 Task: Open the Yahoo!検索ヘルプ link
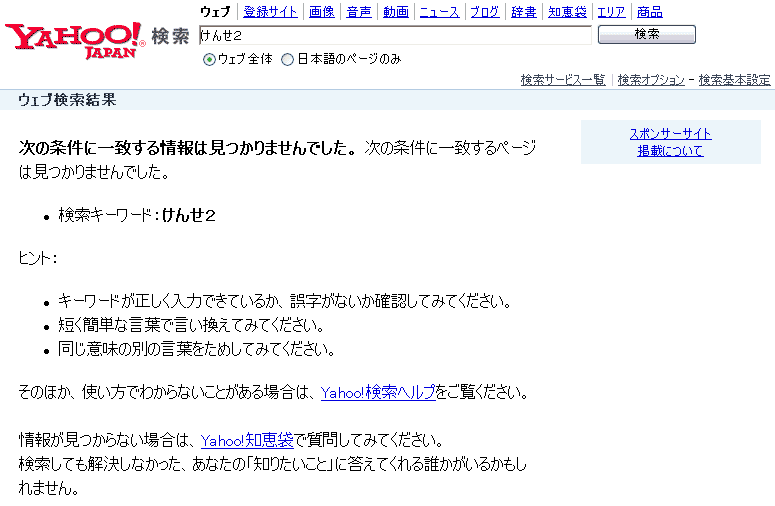(378, 393)
